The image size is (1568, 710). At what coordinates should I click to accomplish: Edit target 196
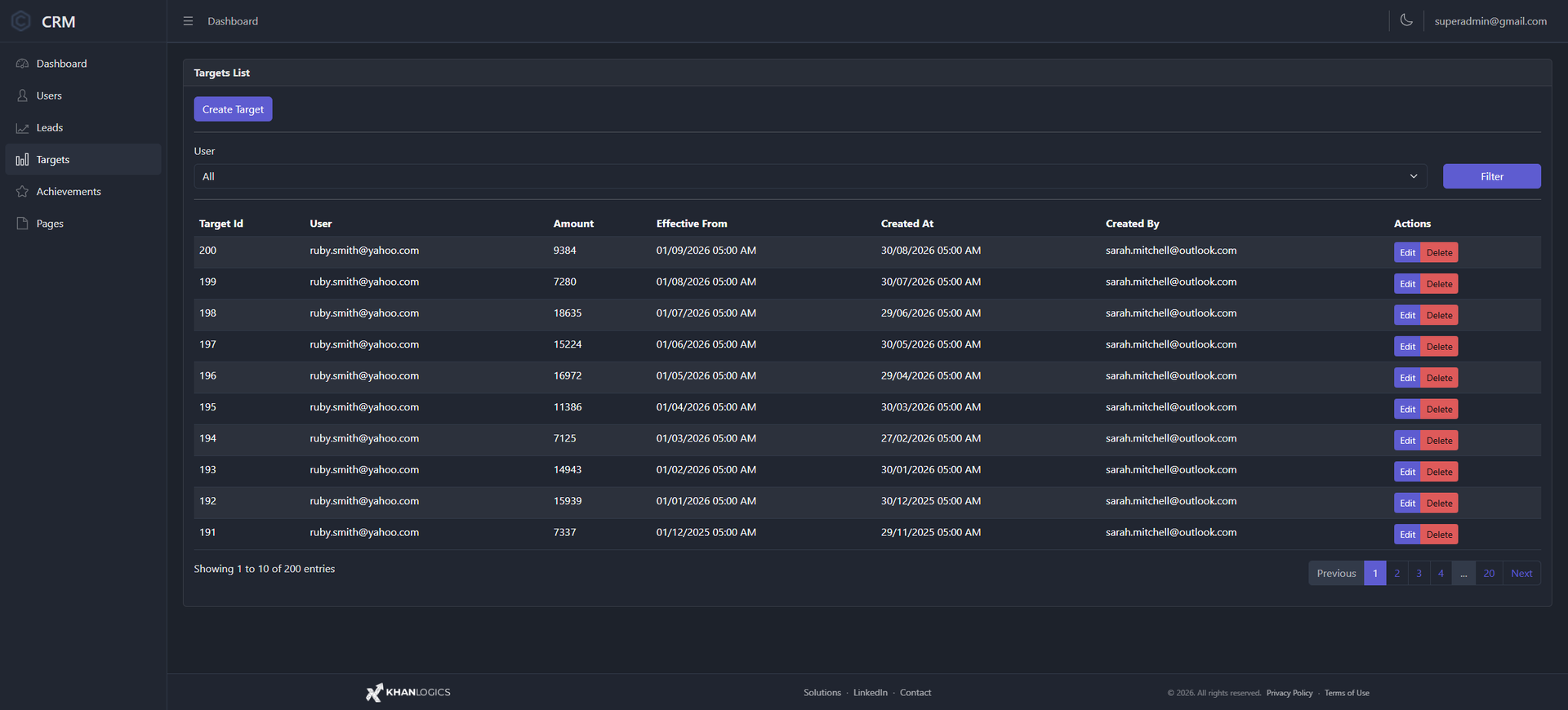pyautogui.click(x=1407, y=378)
